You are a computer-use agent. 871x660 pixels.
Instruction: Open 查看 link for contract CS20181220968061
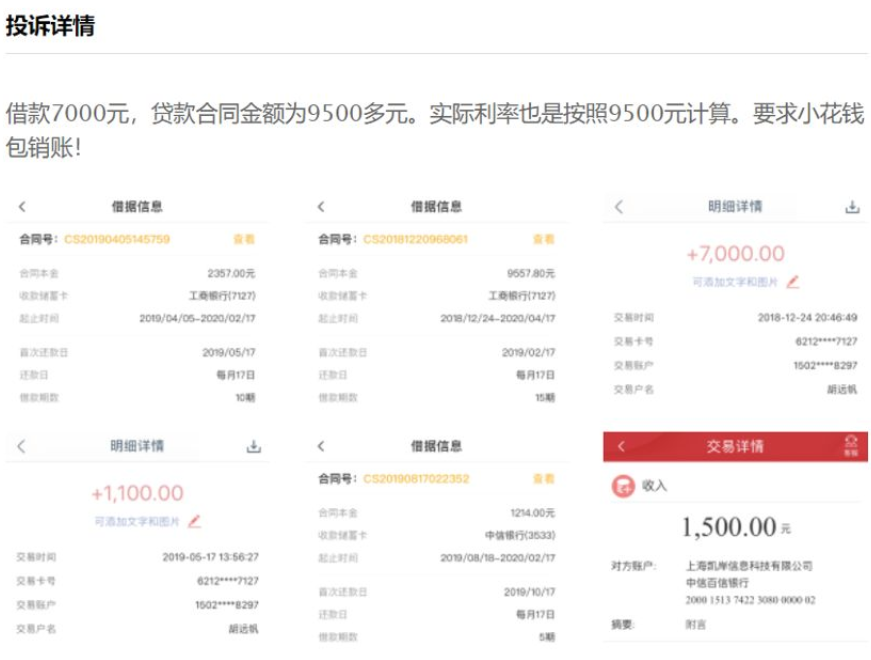click(543, 239)
